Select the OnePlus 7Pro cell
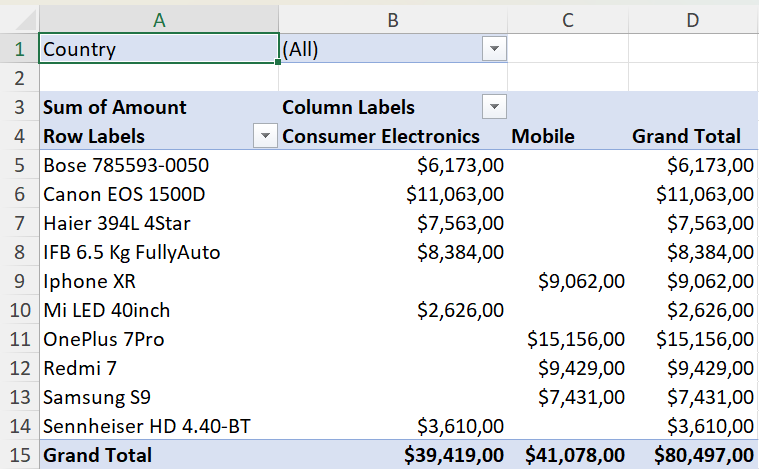The height and width of the screenshot is (469, 759). (159, 339)
